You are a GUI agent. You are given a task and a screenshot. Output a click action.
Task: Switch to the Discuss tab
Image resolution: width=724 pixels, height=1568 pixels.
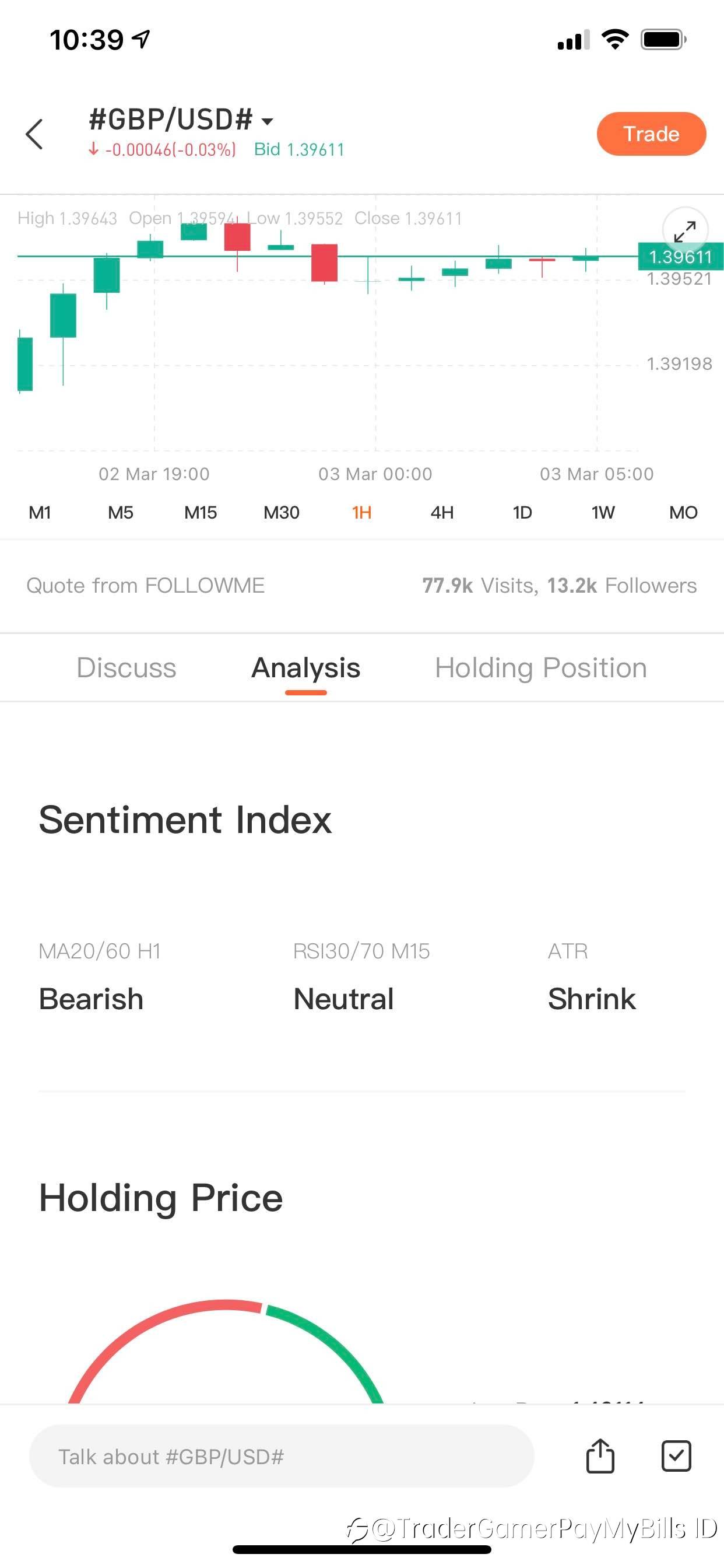pyautogui.click(x=126, y=668)
